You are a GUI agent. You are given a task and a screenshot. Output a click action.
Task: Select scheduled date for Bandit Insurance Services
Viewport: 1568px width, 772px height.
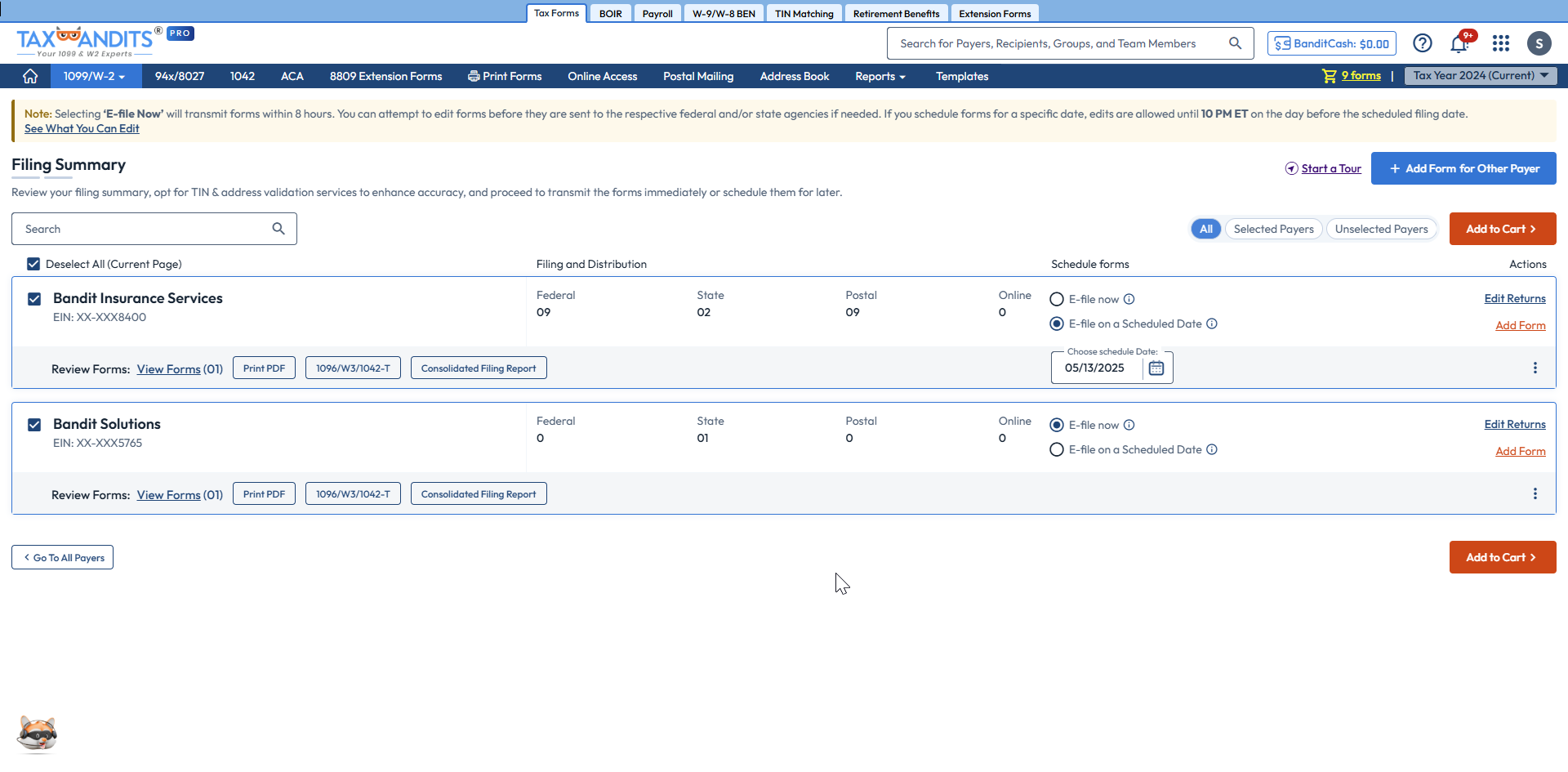pos(1057,324)
